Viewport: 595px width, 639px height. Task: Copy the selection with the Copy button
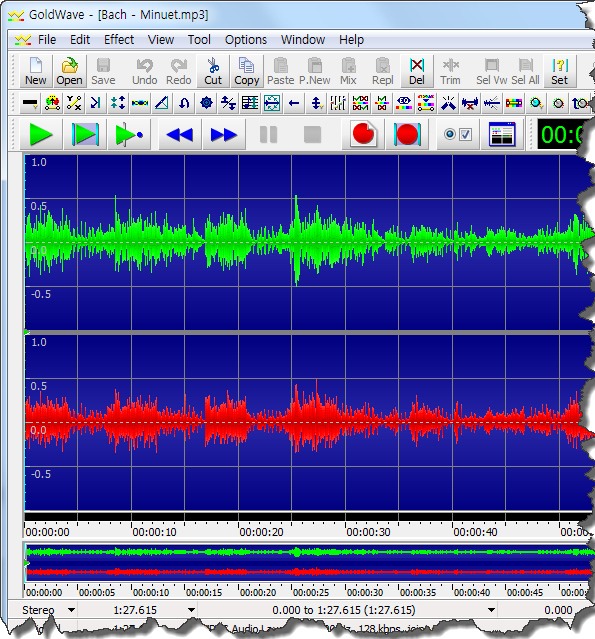click(x=247, y=72)
